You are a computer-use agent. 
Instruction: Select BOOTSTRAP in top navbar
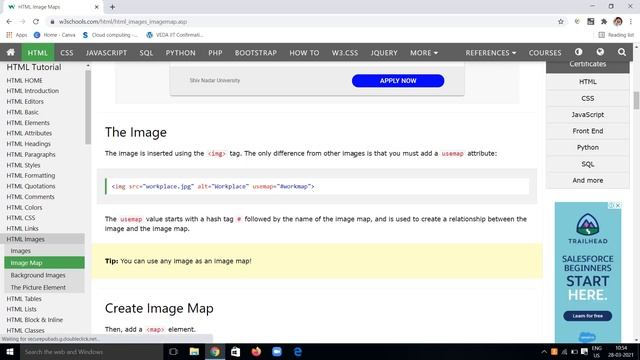click(256, 53)
